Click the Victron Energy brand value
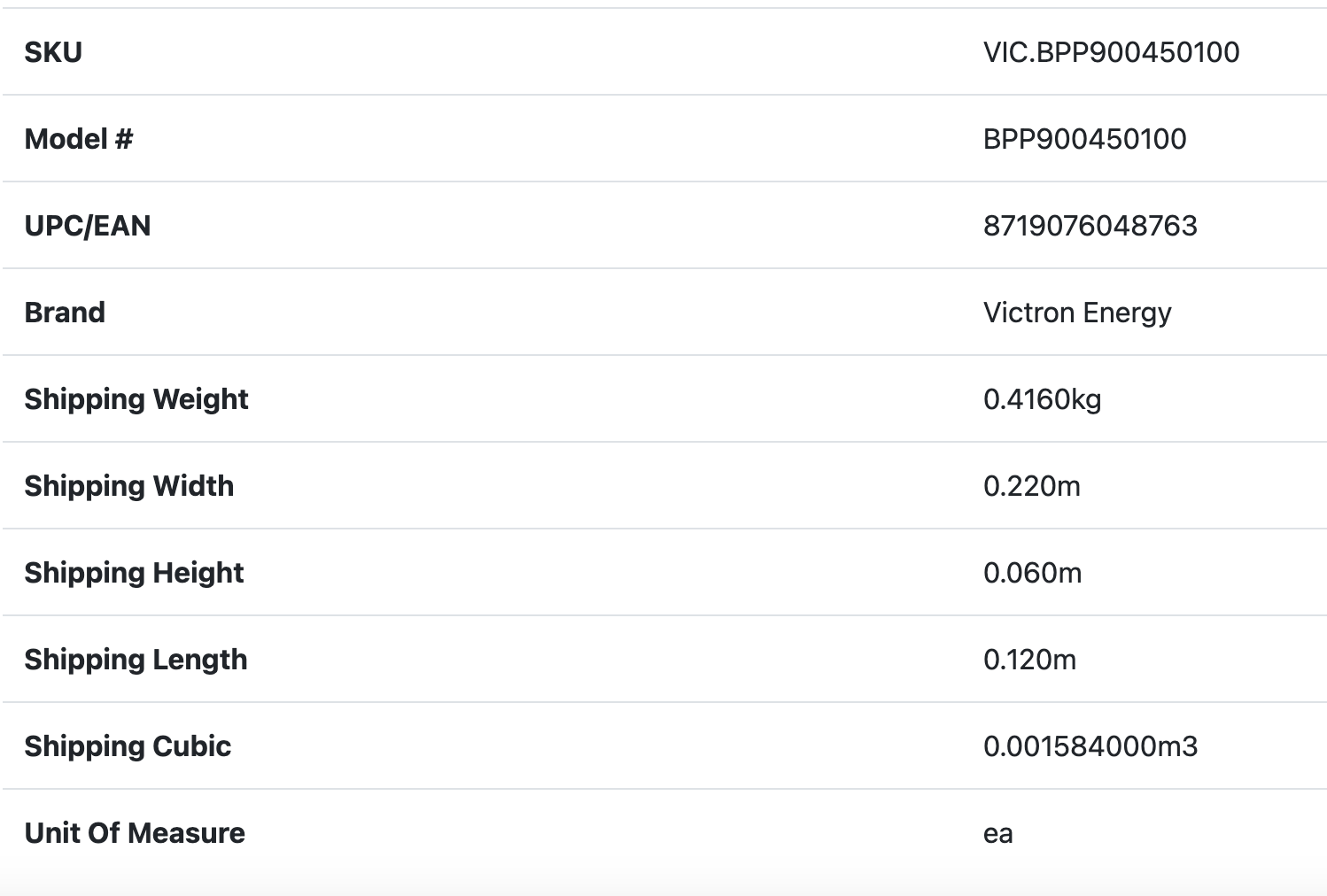 click(1077, 313)
